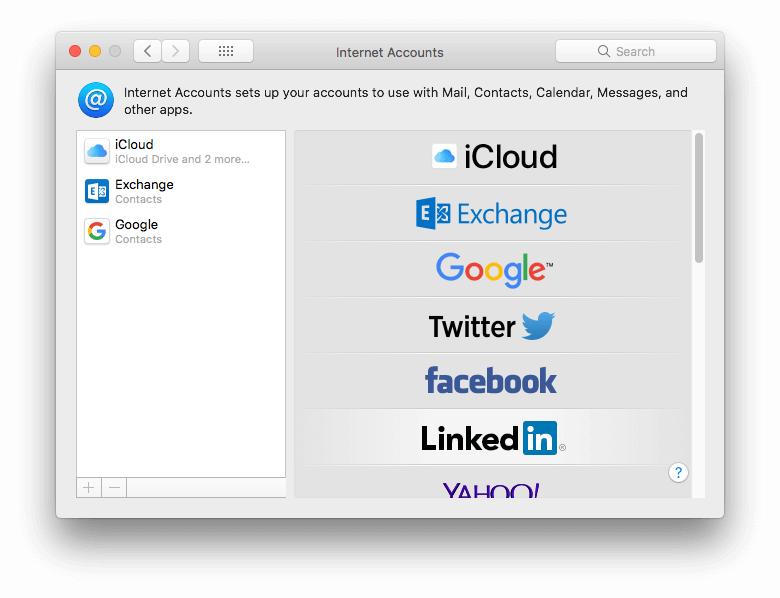This screenshot has width=780, height=598.
Task: Choose Twitter as the account type
Action: click(x=493, y=325)
